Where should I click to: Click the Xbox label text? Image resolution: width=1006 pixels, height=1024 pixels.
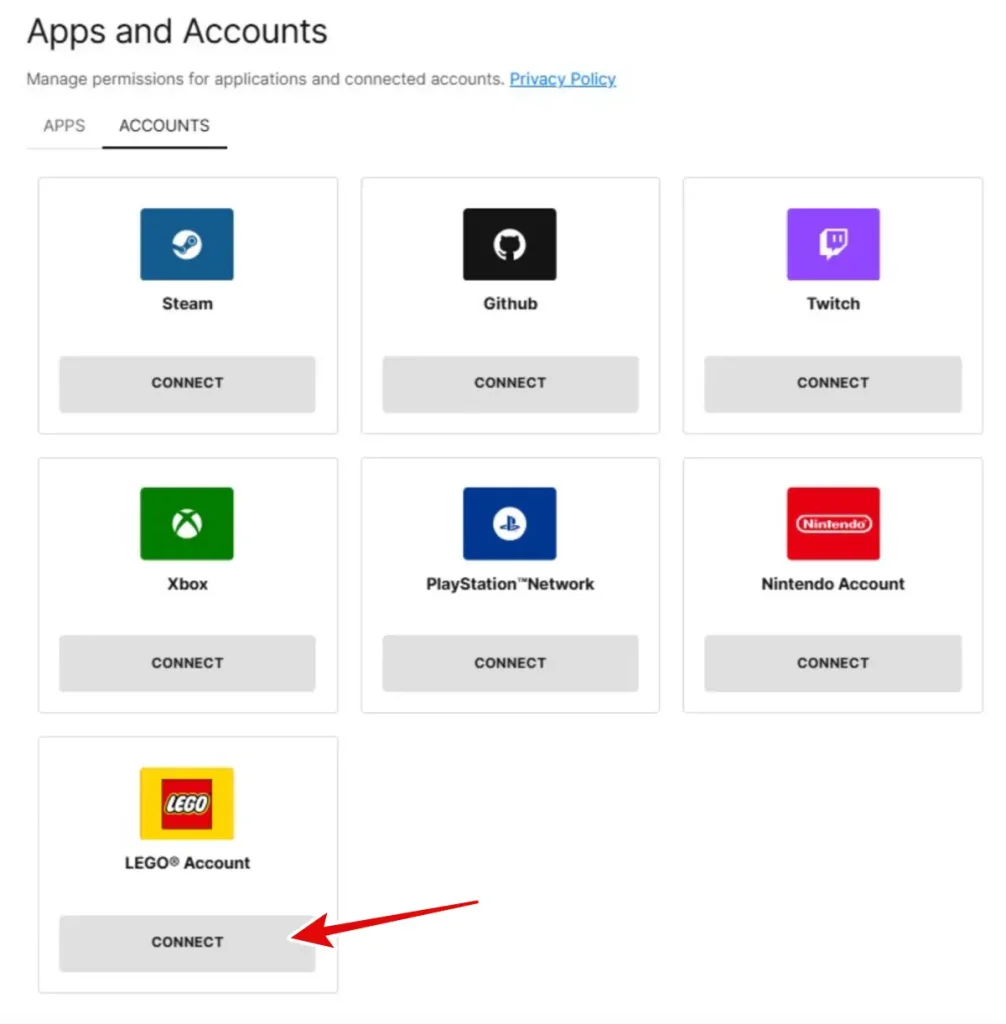click(x=187, y=584)
